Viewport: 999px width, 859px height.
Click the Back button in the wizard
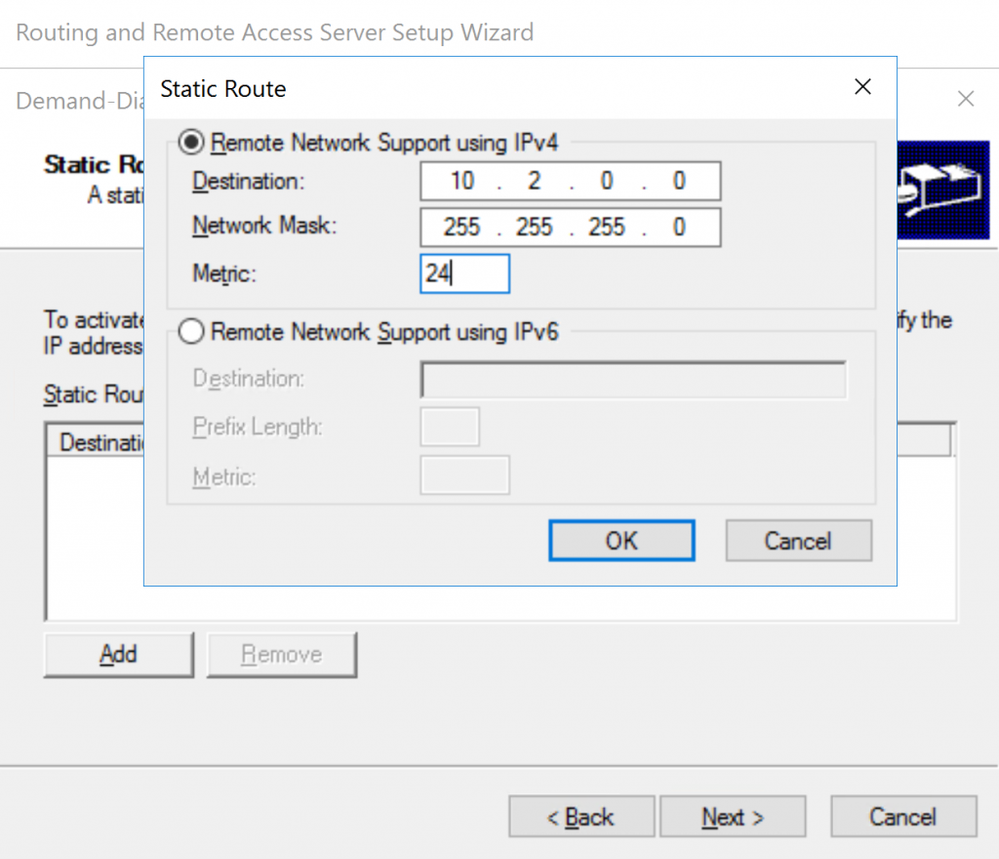tap(581, 816)
